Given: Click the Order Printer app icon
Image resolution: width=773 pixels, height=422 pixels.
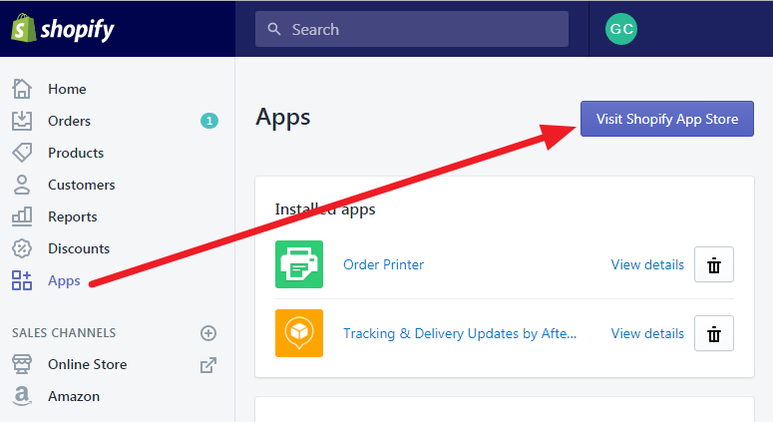Looking at the screenshot, I should [x=299, y=265].
